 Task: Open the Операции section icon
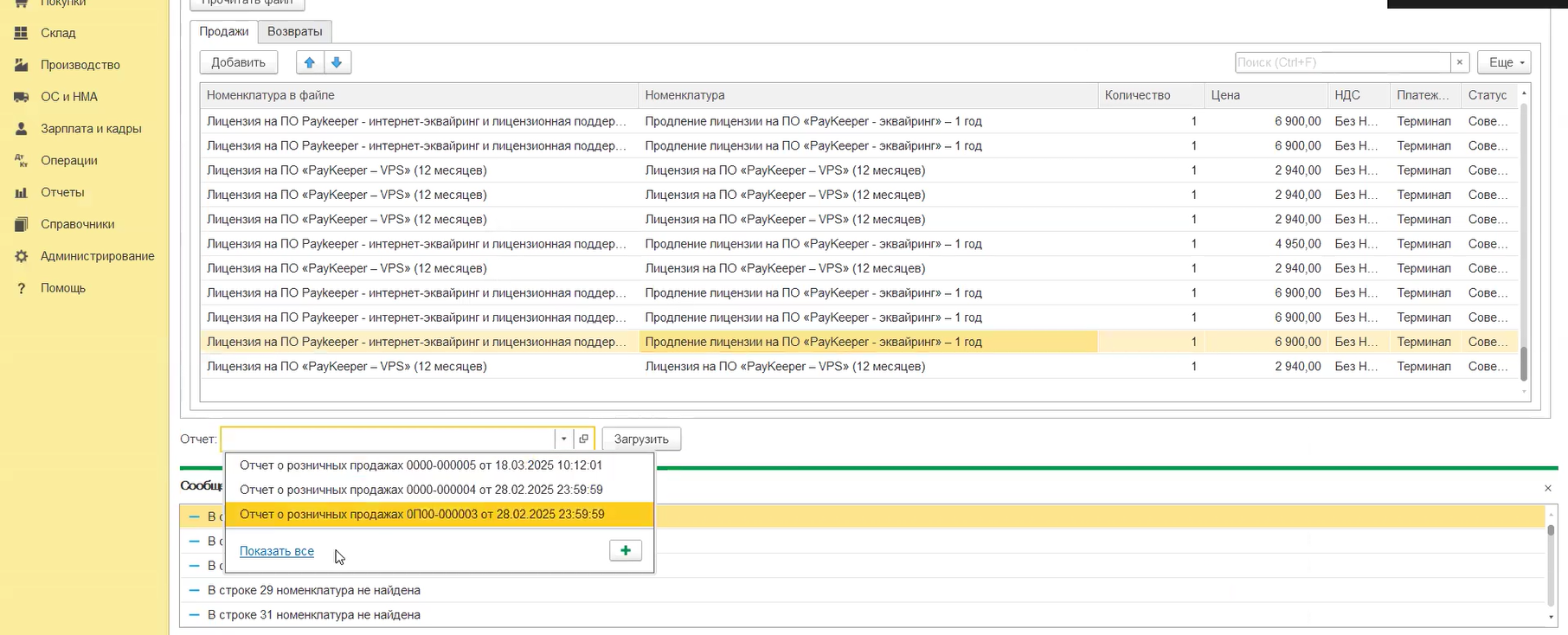tap(22, 161)
